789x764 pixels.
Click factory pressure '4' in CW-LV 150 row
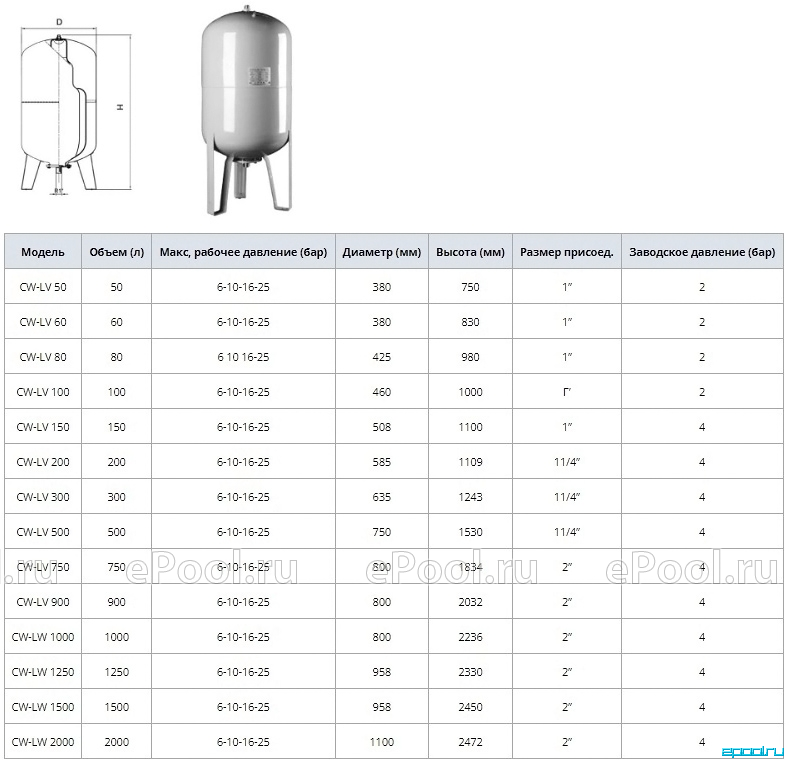click(x=702, y=427)
